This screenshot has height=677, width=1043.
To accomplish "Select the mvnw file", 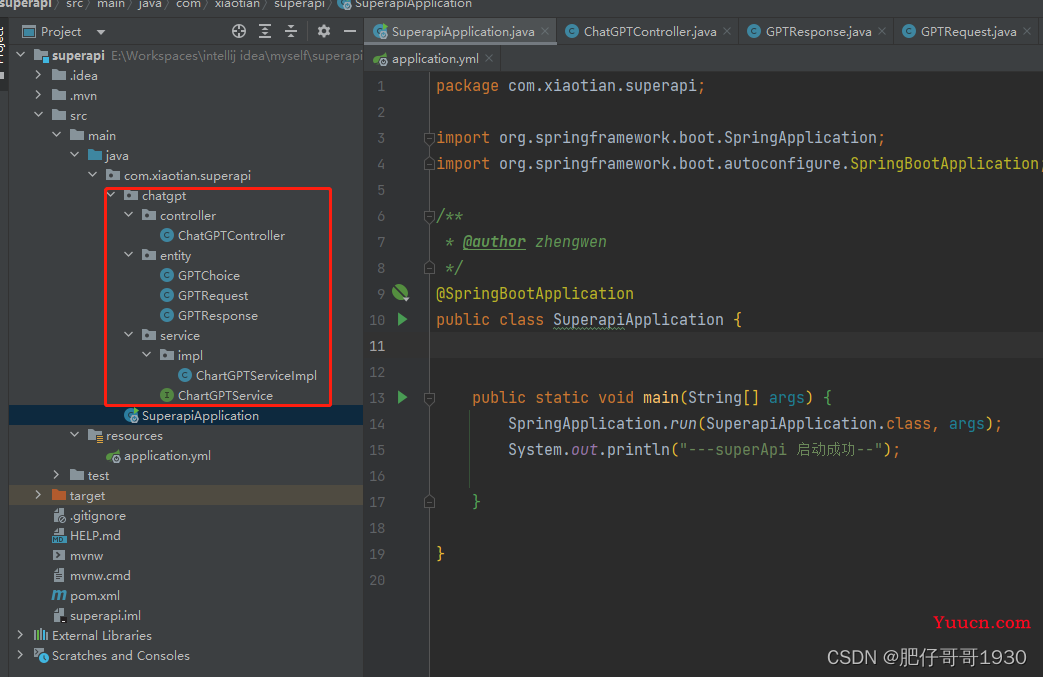I will pyautogui.click(x=86, y=555).
